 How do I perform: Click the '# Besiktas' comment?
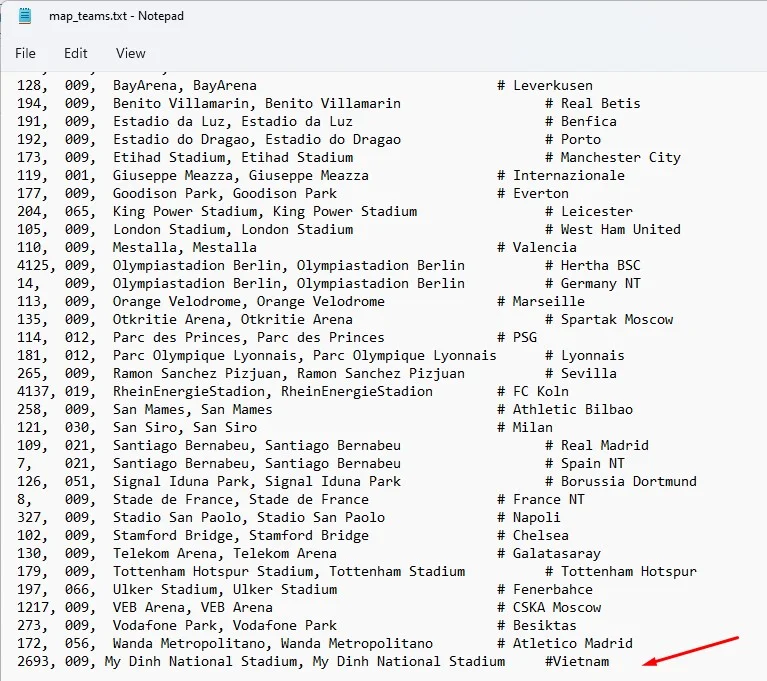pyautogui.click(x=537, y=626)
